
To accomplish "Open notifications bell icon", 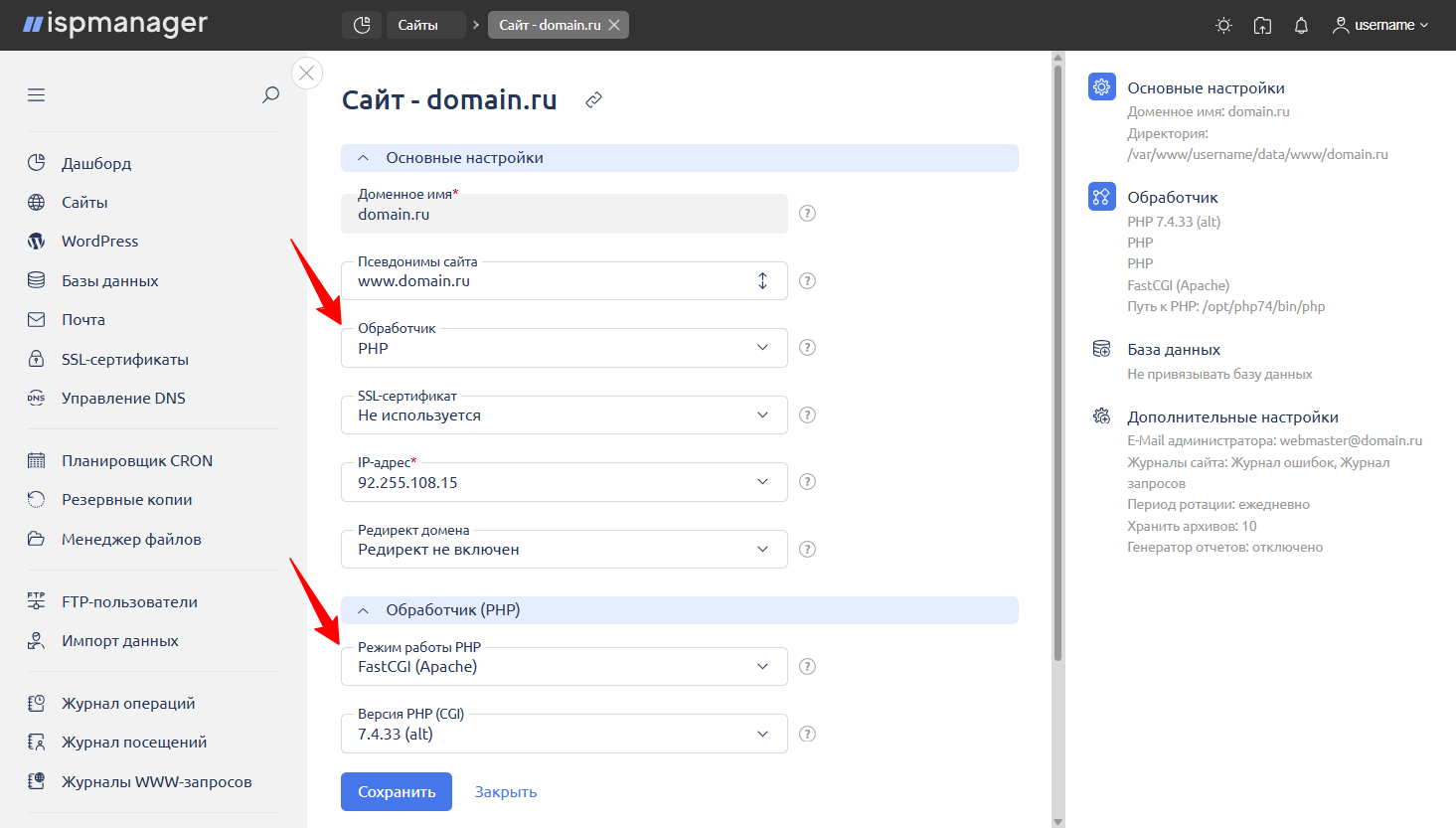I will pyautogui.click(x=1301, y=25).
